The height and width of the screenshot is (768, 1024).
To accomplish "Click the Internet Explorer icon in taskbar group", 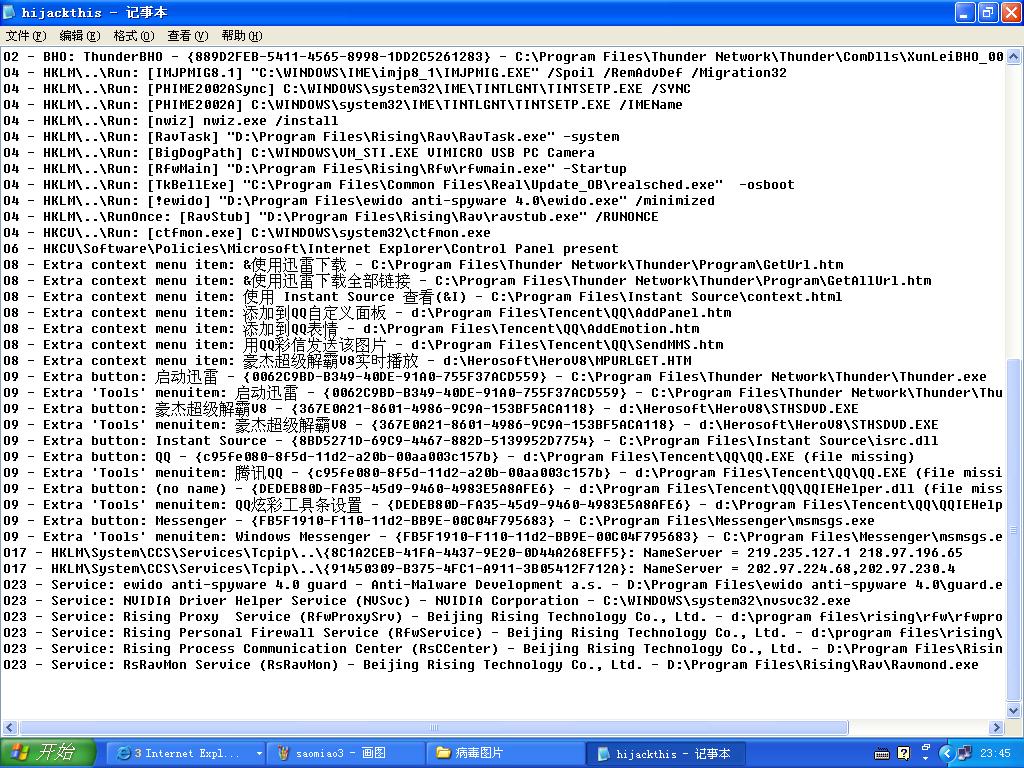I will [x=123, y=754].
